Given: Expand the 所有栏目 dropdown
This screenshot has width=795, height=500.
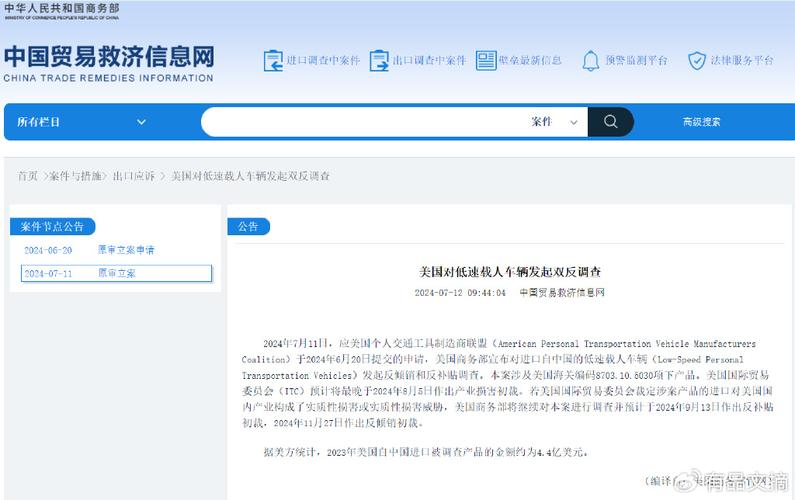Looking at the screenshot, I should click(81, 122).
